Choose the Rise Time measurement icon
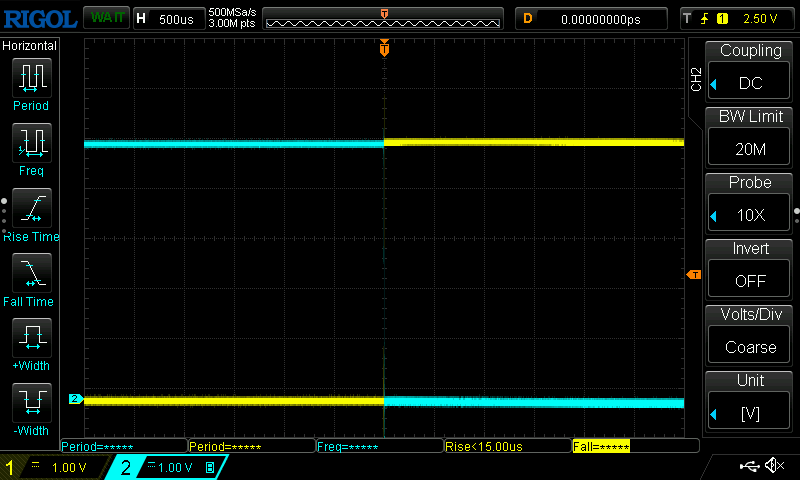 pos(30,209)
